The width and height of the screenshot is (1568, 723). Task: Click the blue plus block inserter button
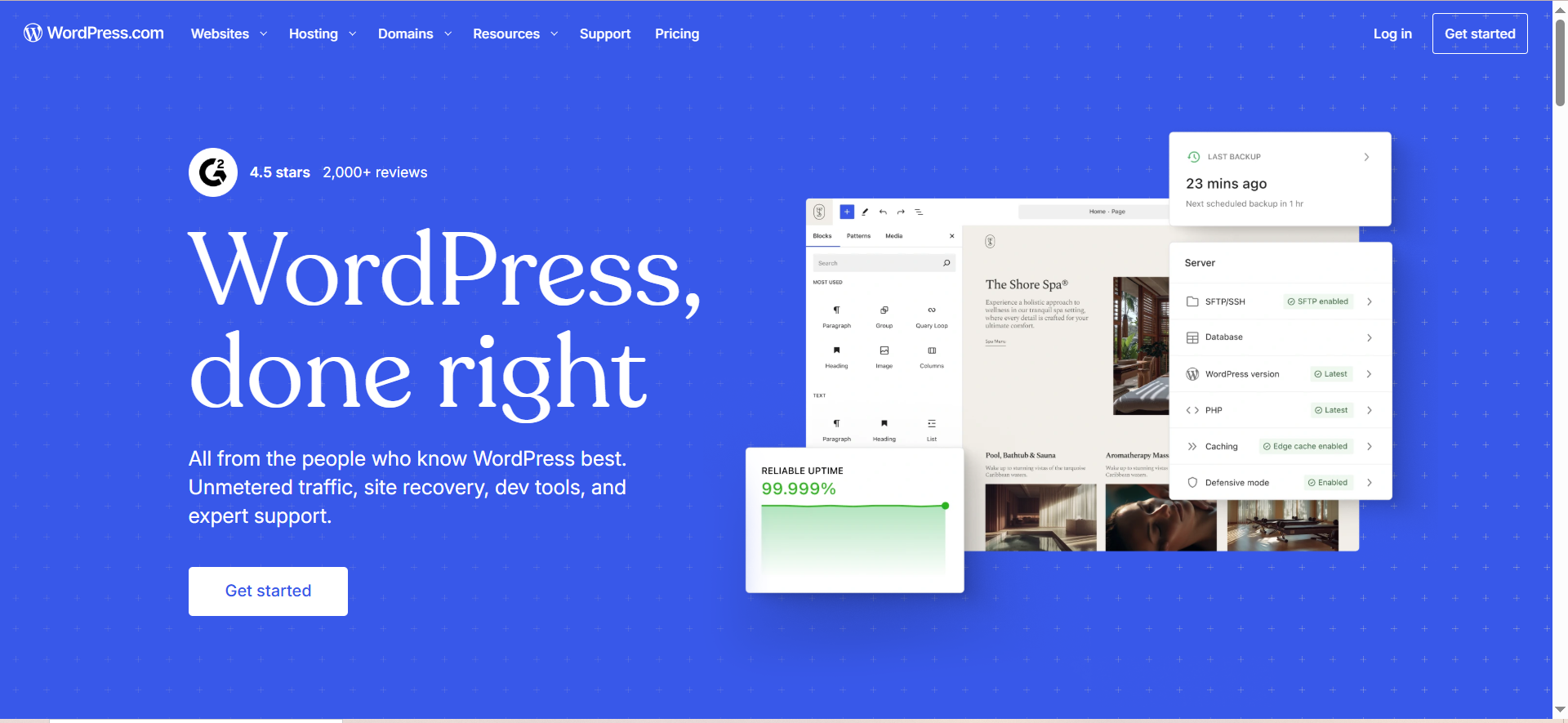point(847,212)
